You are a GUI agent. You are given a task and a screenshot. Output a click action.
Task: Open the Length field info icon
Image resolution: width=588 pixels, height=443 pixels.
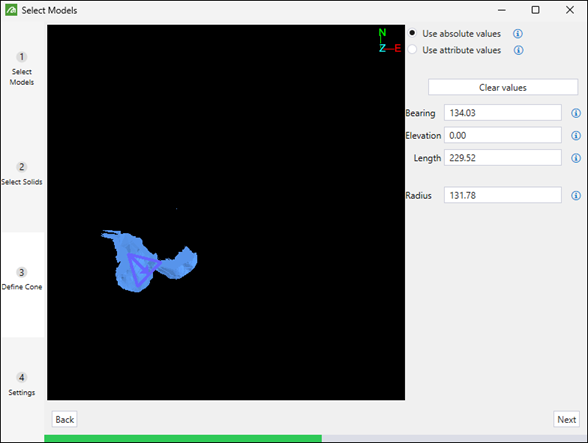pos(576,158)
